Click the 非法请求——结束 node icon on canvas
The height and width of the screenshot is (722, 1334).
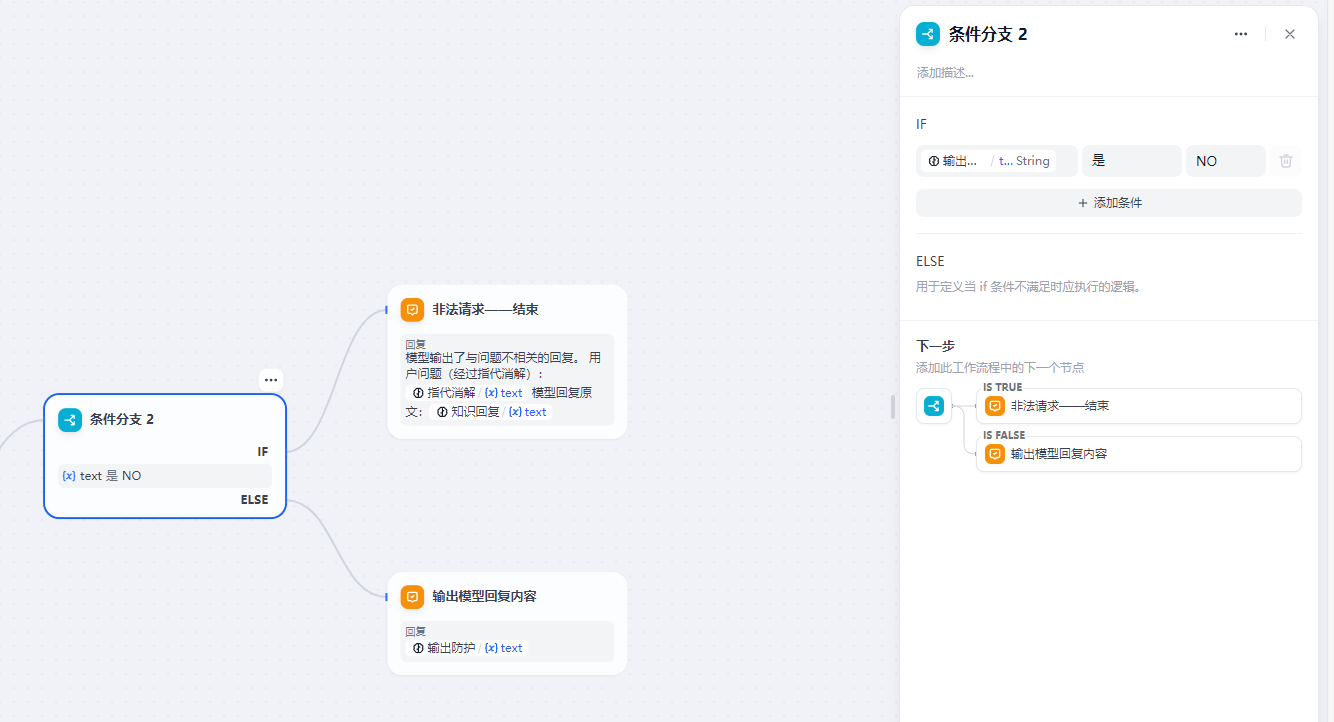[x=412, y=309]
